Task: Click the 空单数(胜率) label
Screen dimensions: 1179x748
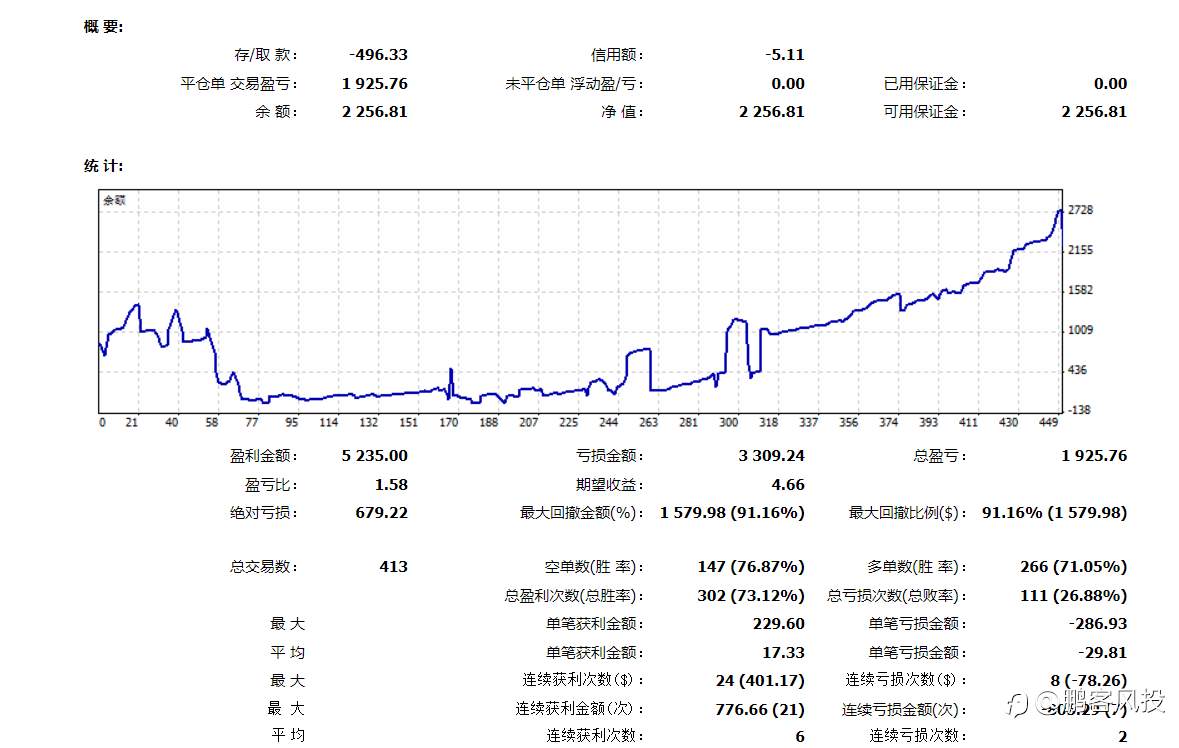Action: click(x=594, y=567)
